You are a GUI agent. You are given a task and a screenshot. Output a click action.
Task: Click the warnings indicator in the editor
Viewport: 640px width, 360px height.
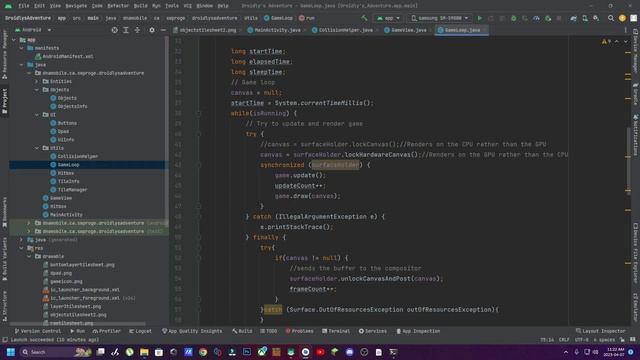pyautogui.click(x=605, y=42)
